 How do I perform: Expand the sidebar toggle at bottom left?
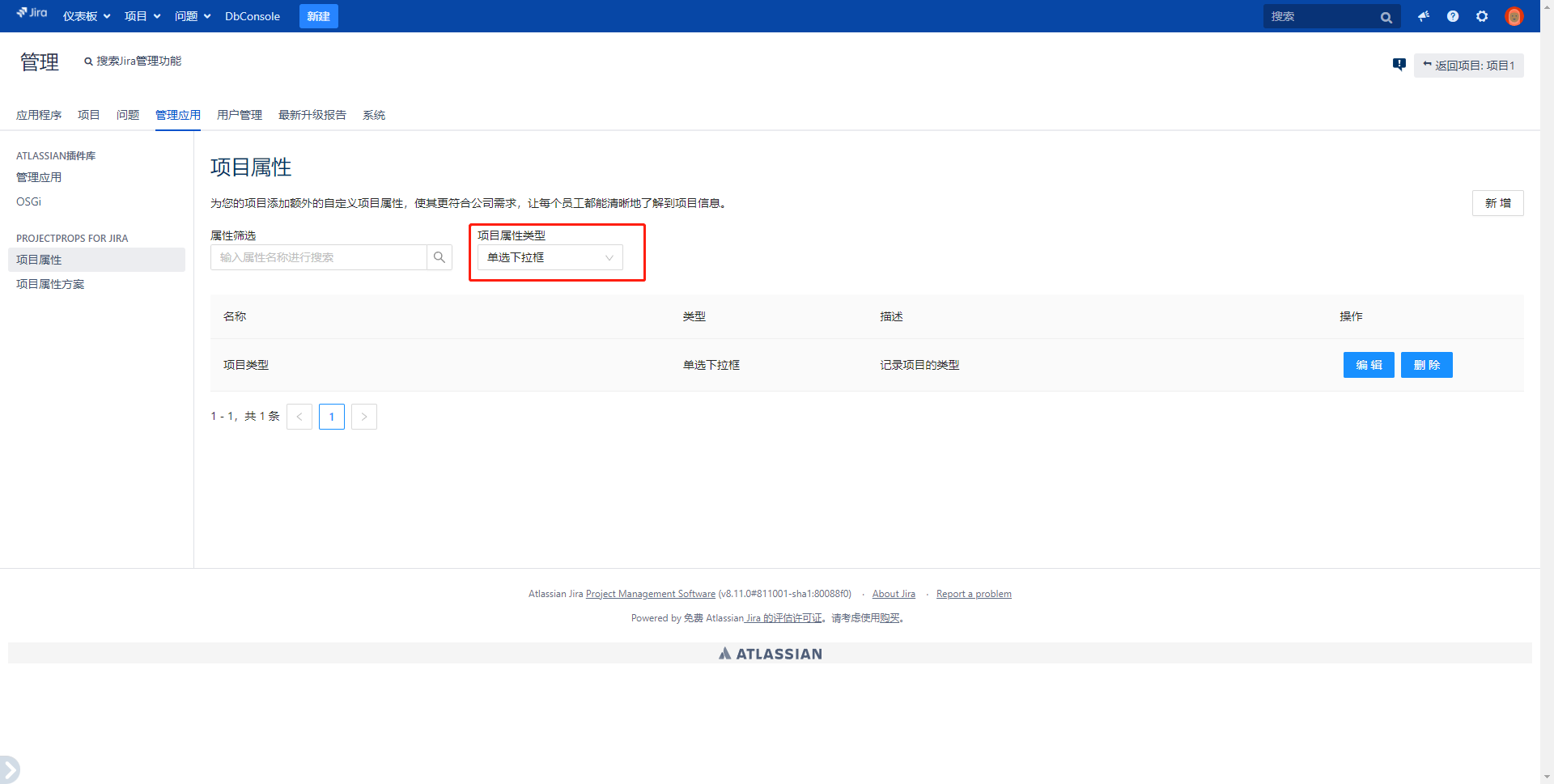[x=8, y=769]
